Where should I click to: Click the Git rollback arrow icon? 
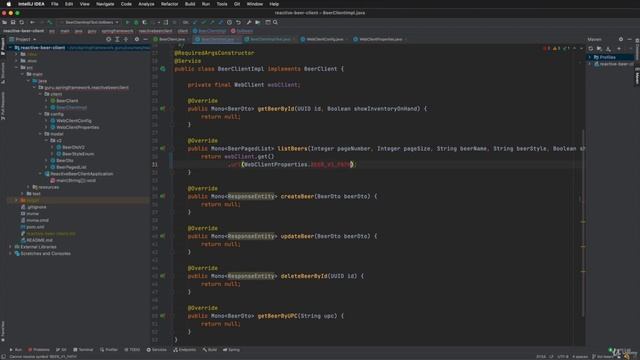click(x=238, y=22)
